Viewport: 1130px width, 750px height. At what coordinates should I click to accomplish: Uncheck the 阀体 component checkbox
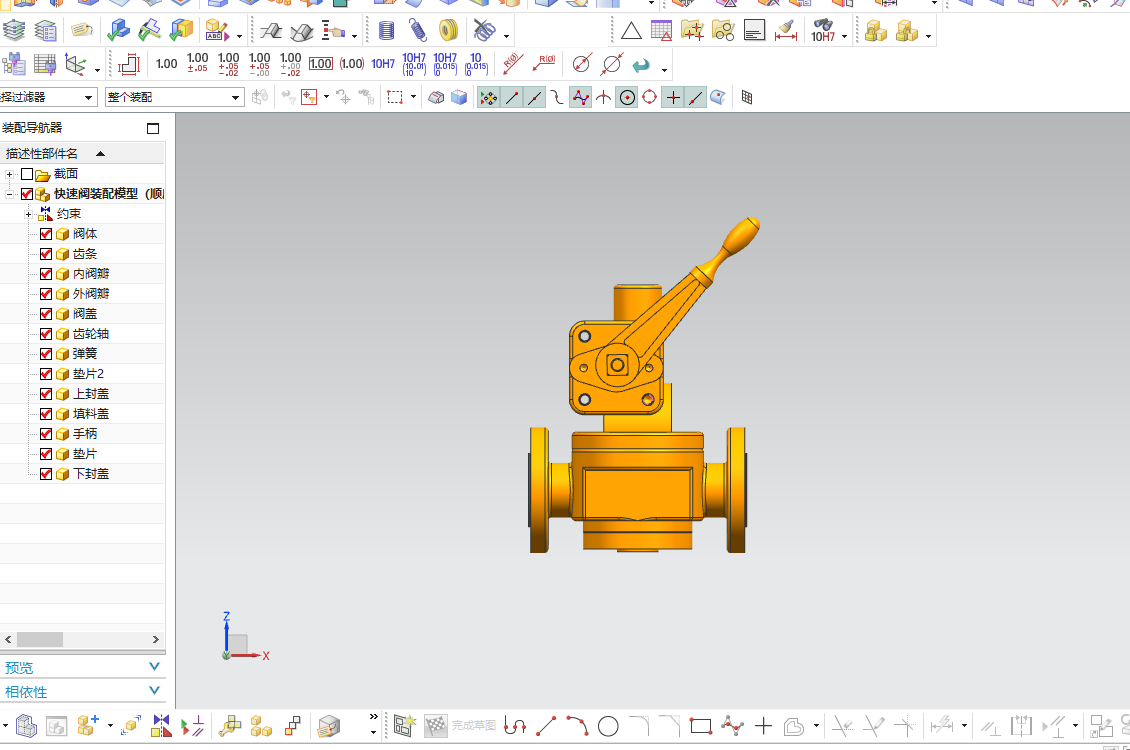46,234
